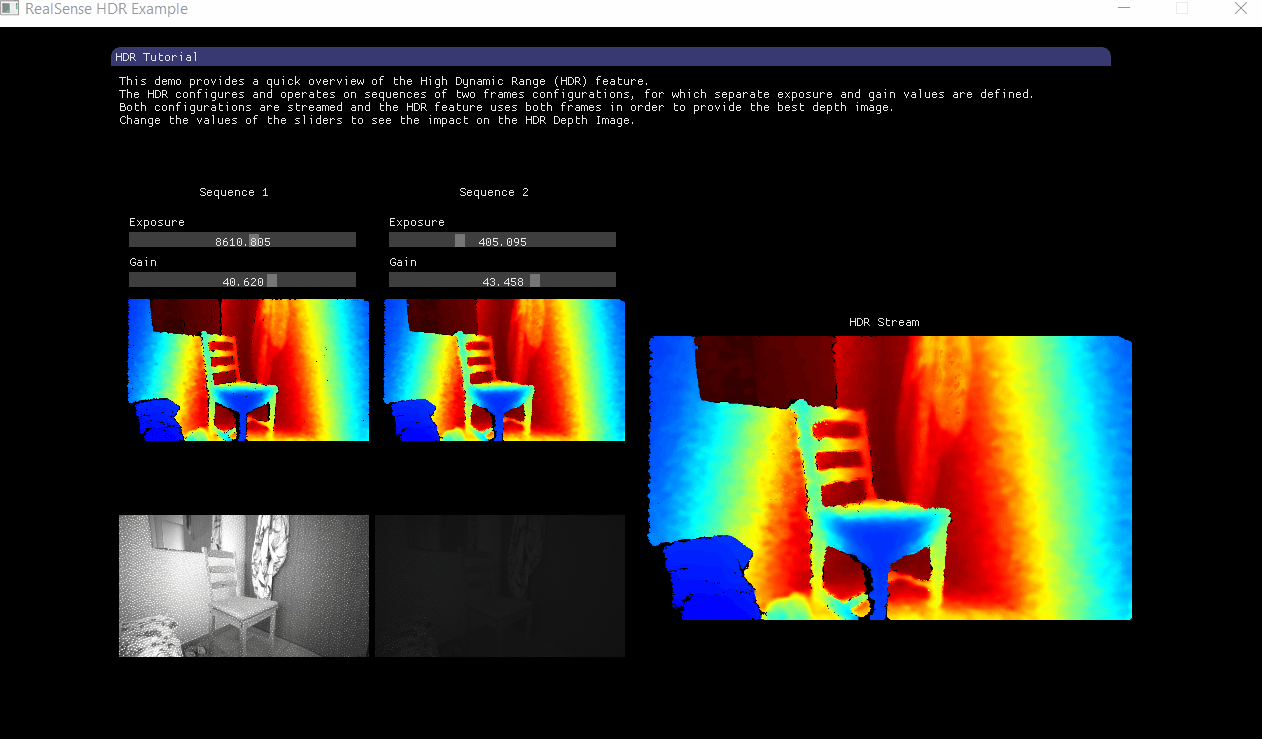The image size is (1262, 739).
Task: Click the bright infrared chair image
Action: [244, 586]
